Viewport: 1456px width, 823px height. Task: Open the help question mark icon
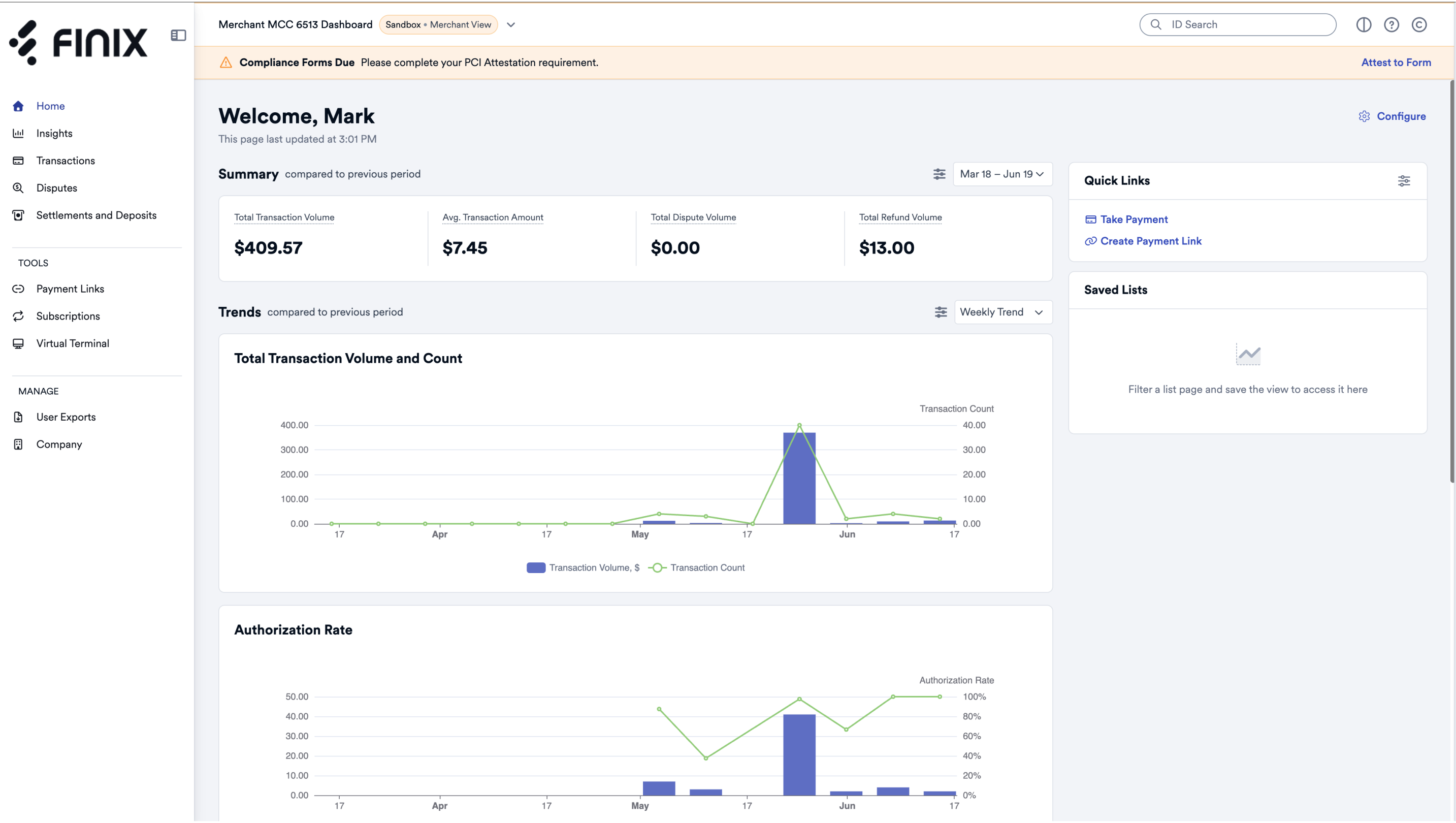pos(1391,24)
